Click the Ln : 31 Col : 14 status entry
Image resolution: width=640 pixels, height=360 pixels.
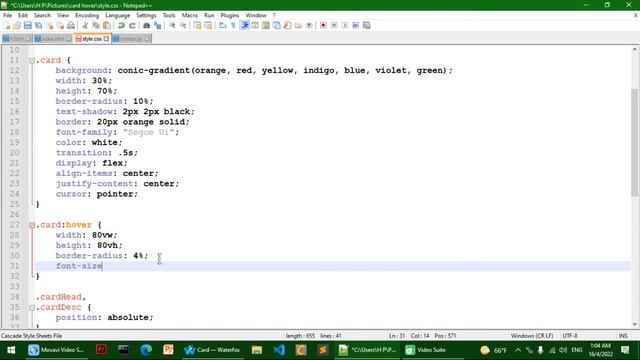409,336
